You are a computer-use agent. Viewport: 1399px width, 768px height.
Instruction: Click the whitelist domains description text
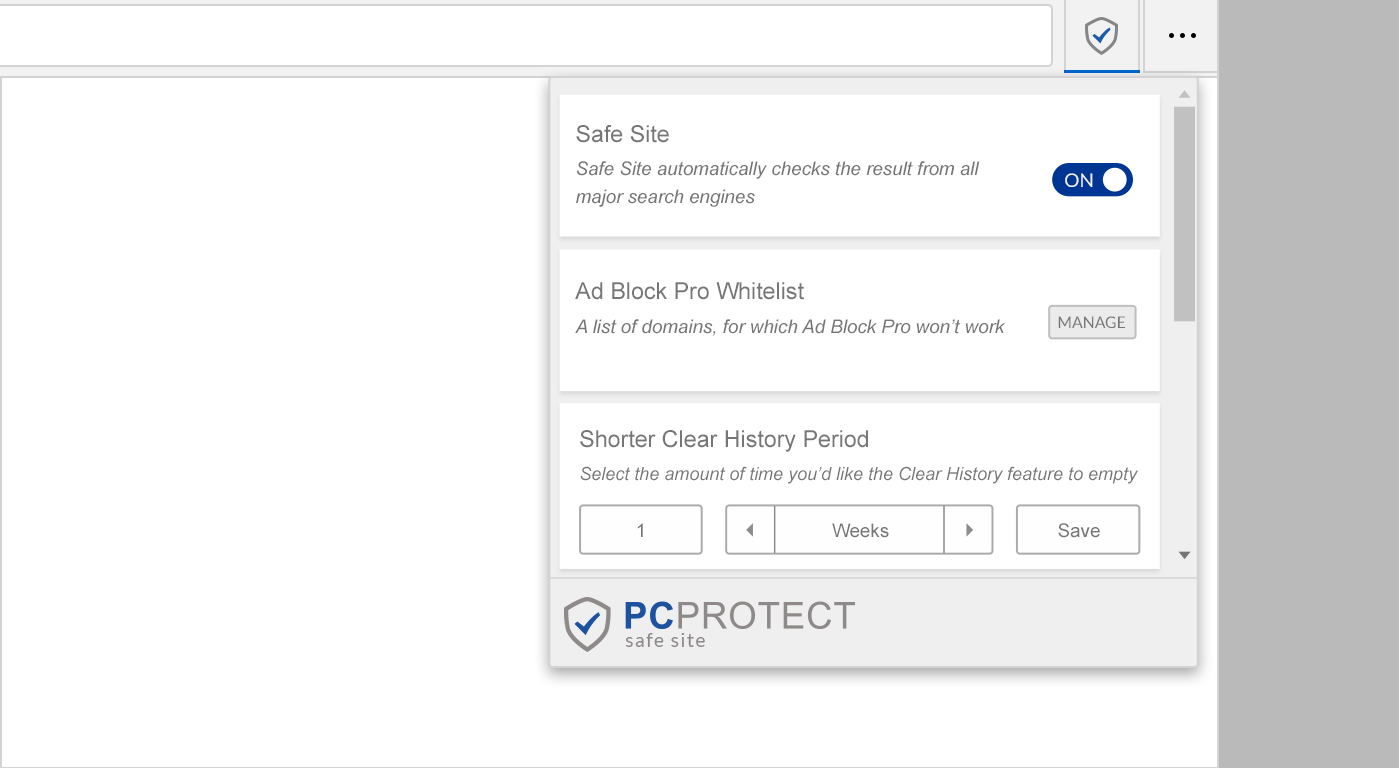coord(790,326)
